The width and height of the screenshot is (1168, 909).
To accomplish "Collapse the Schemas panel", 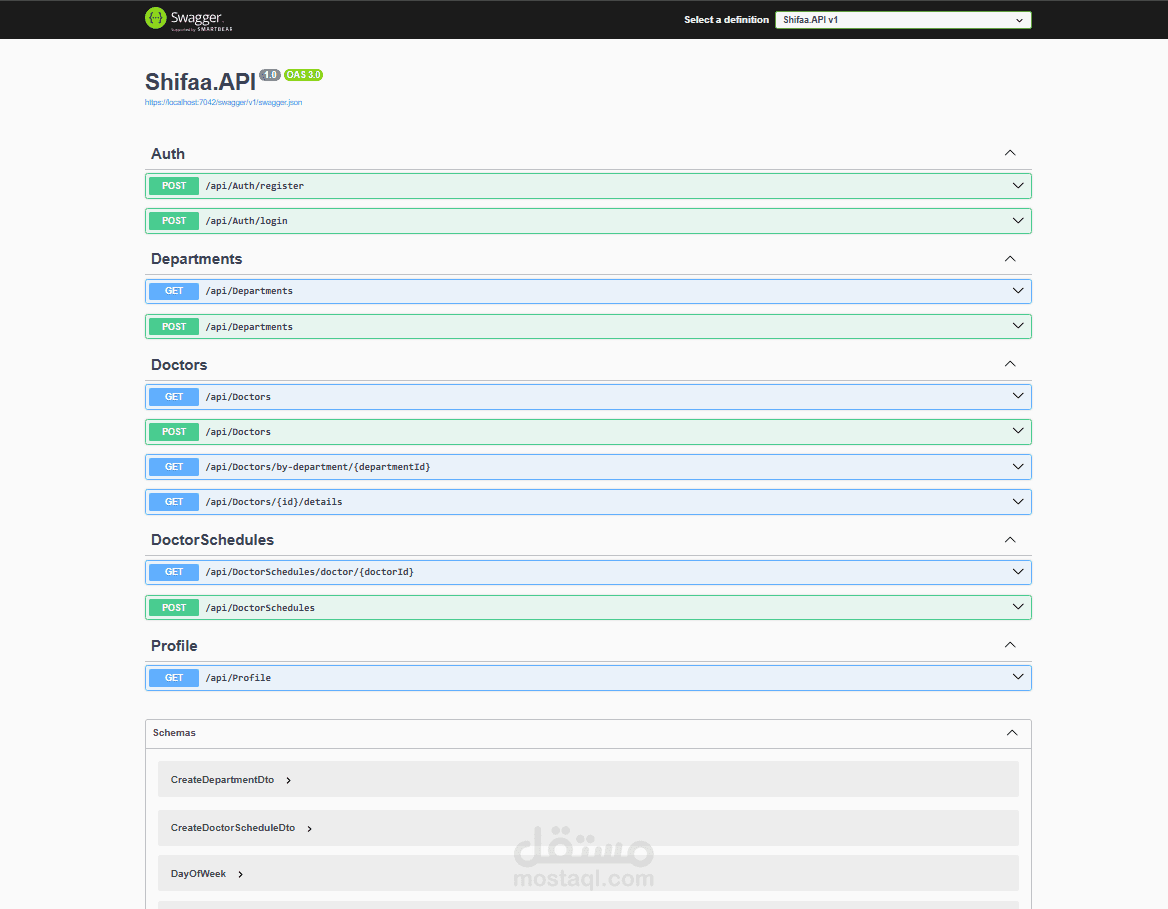I will pos(1011,732).
